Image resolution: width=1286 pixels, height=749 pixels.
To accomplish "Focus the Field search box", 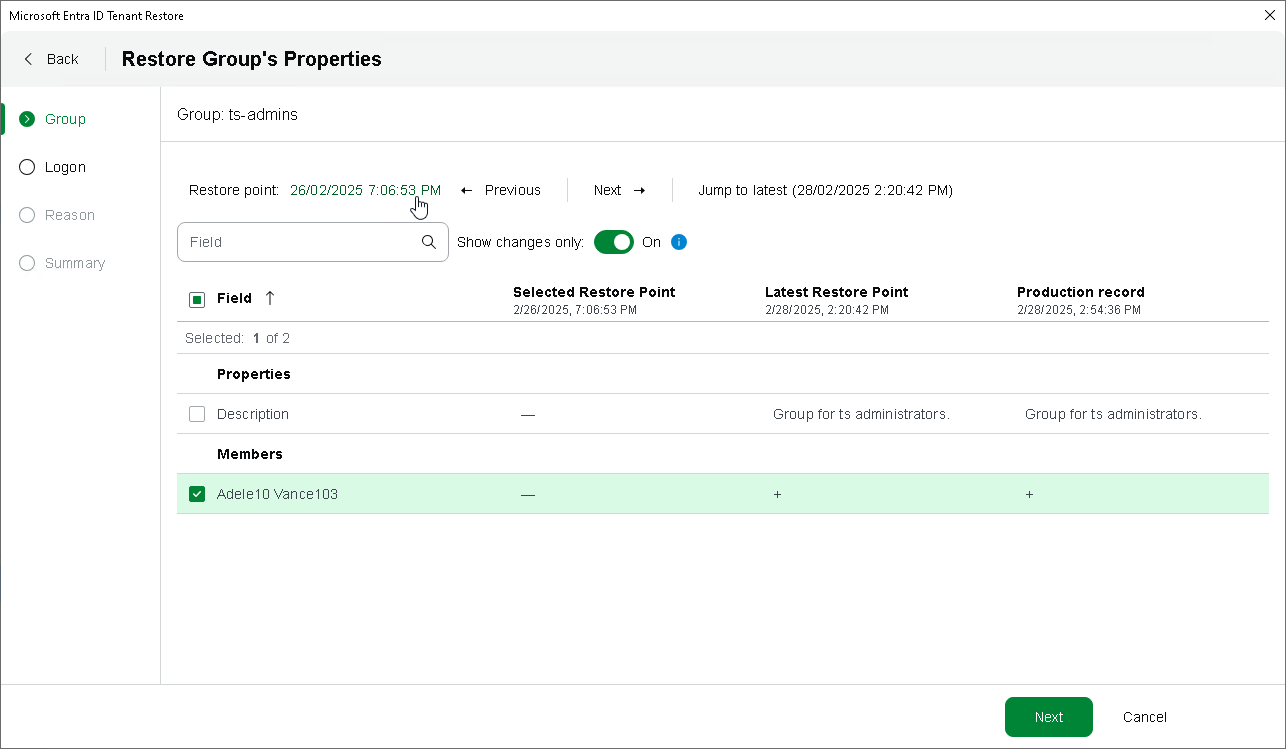I will click(x=300, y=242).
